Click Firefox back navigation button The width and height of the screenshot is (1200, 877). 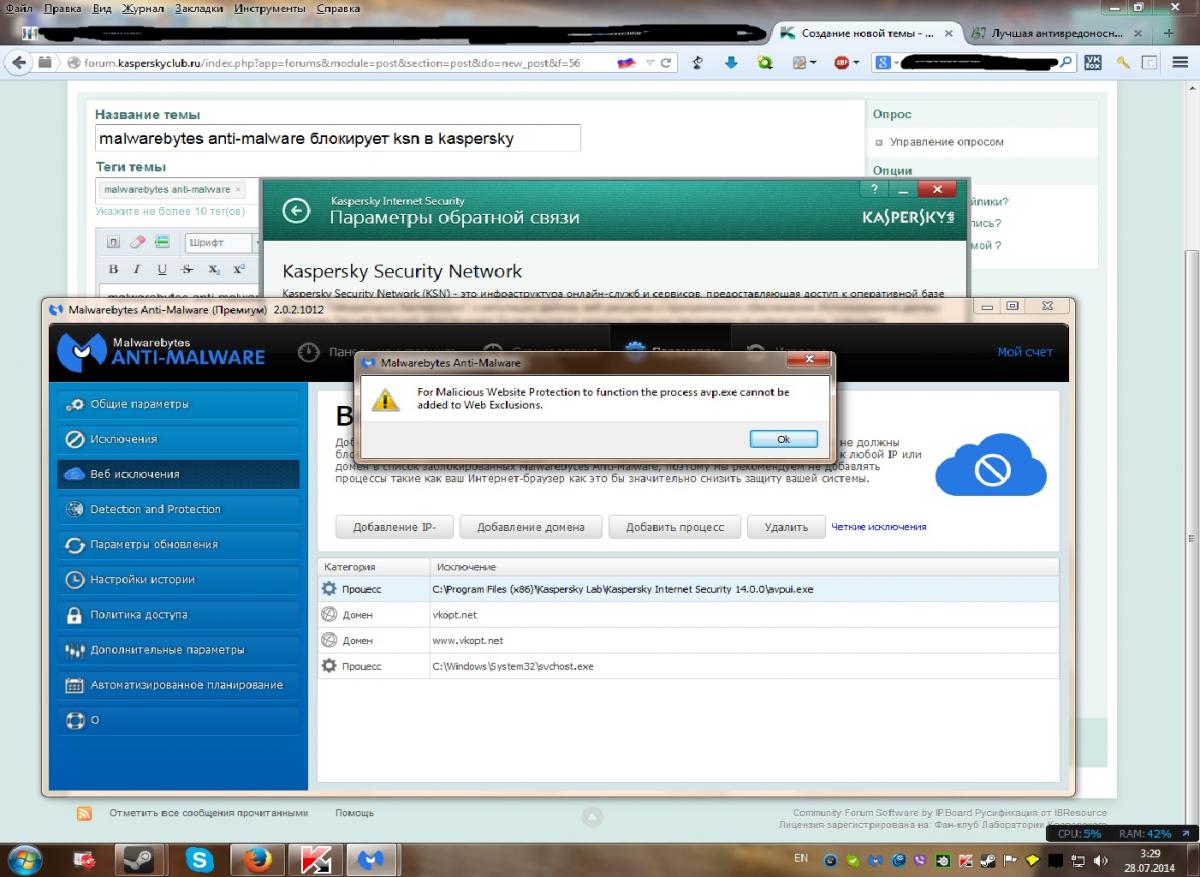(18, 62)
